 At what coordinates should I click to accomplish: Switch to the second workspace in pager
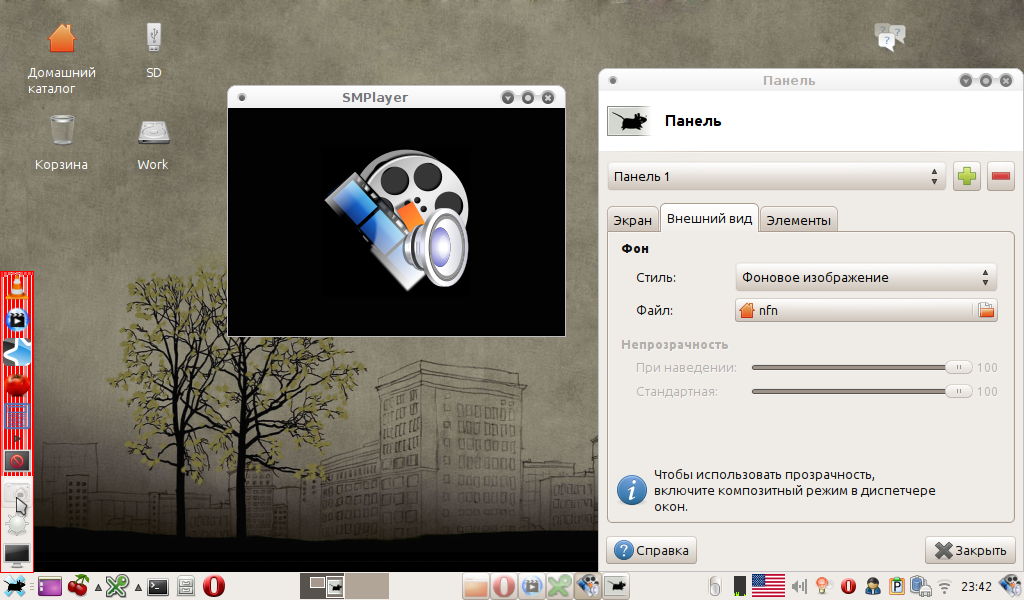coord(367,586)
